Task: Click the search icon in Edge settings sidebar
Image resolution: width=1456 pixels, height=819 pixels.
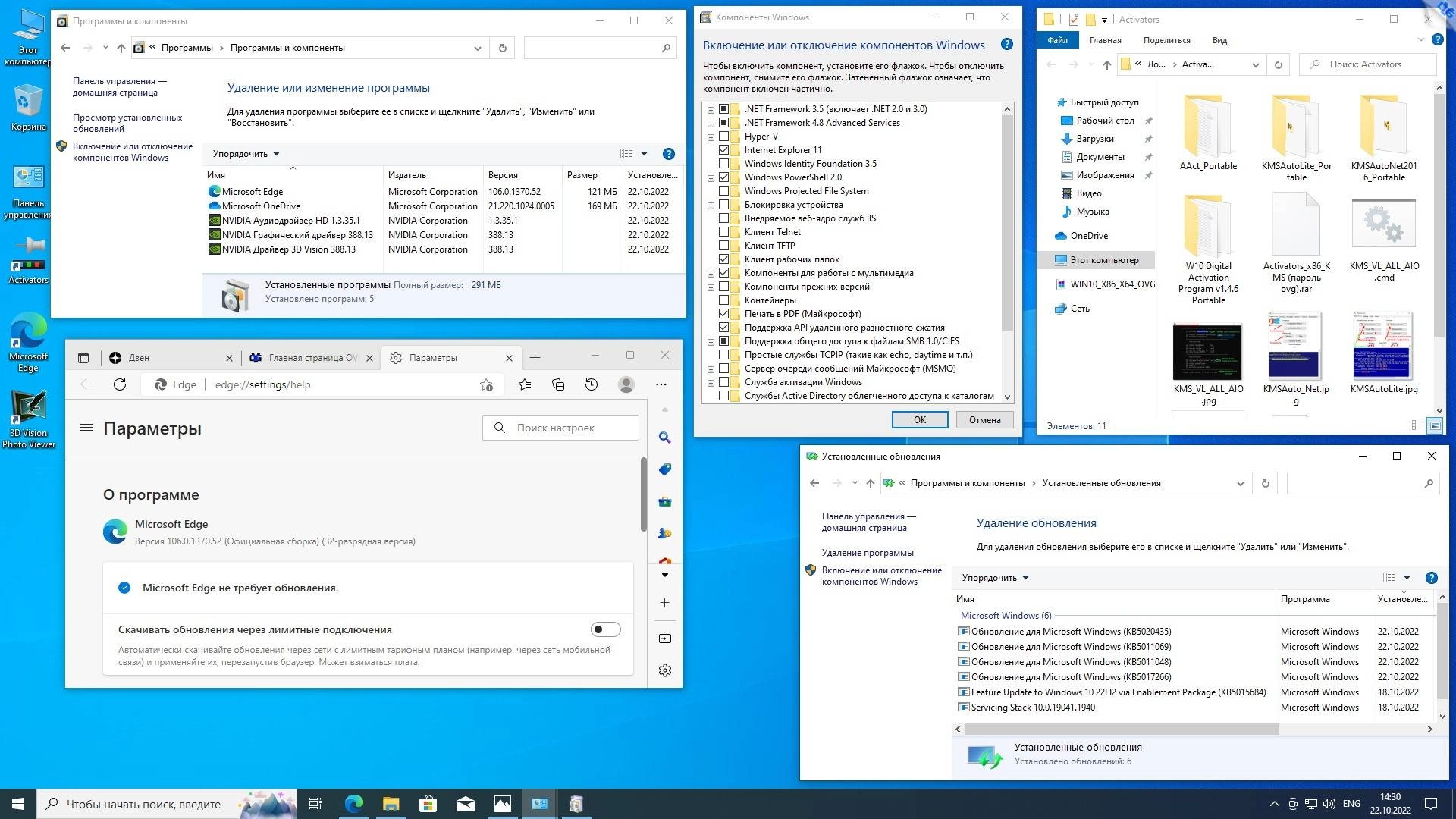Action: pos(664,438)
